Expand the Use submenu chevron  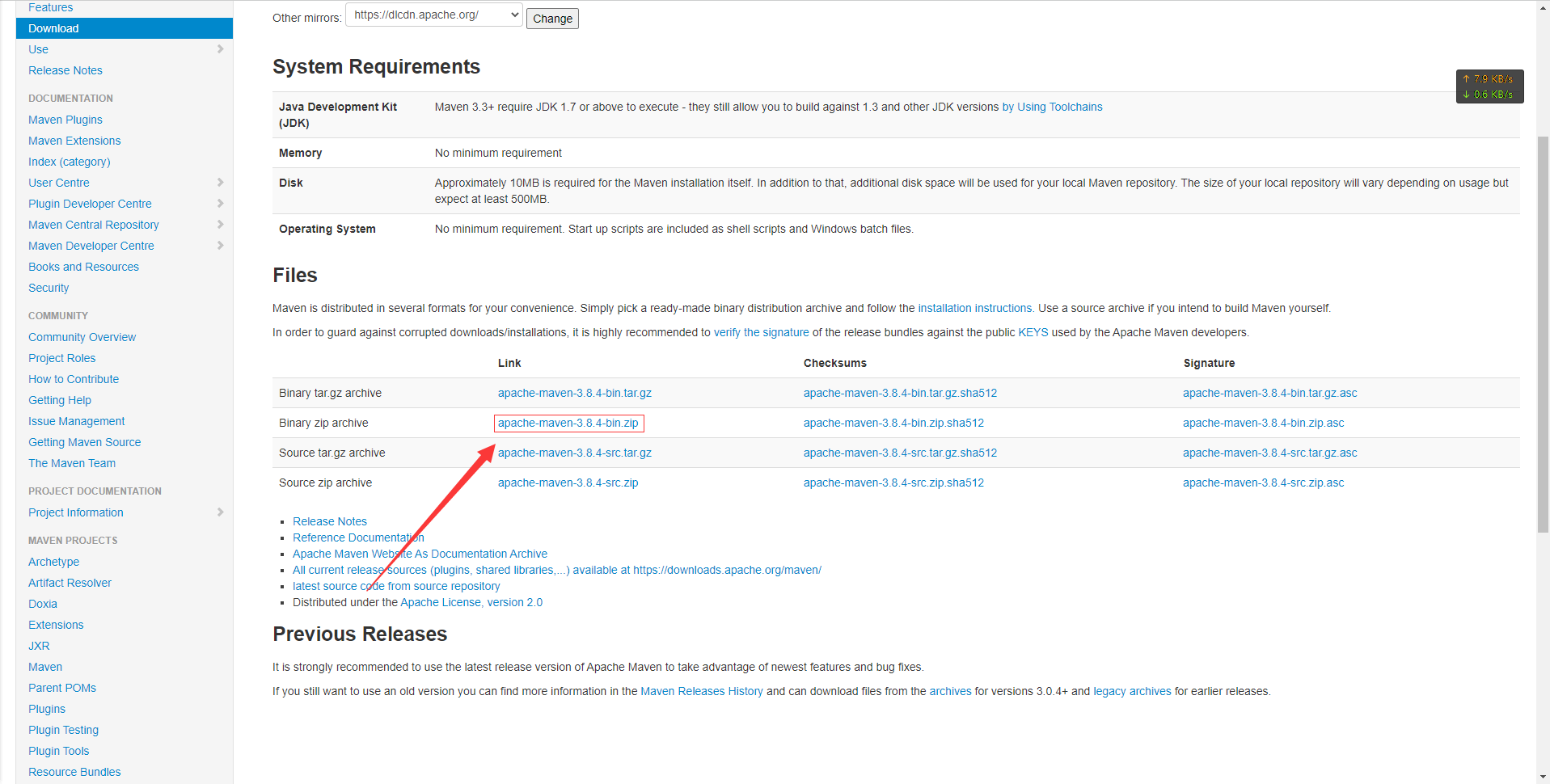click(220, 49)
